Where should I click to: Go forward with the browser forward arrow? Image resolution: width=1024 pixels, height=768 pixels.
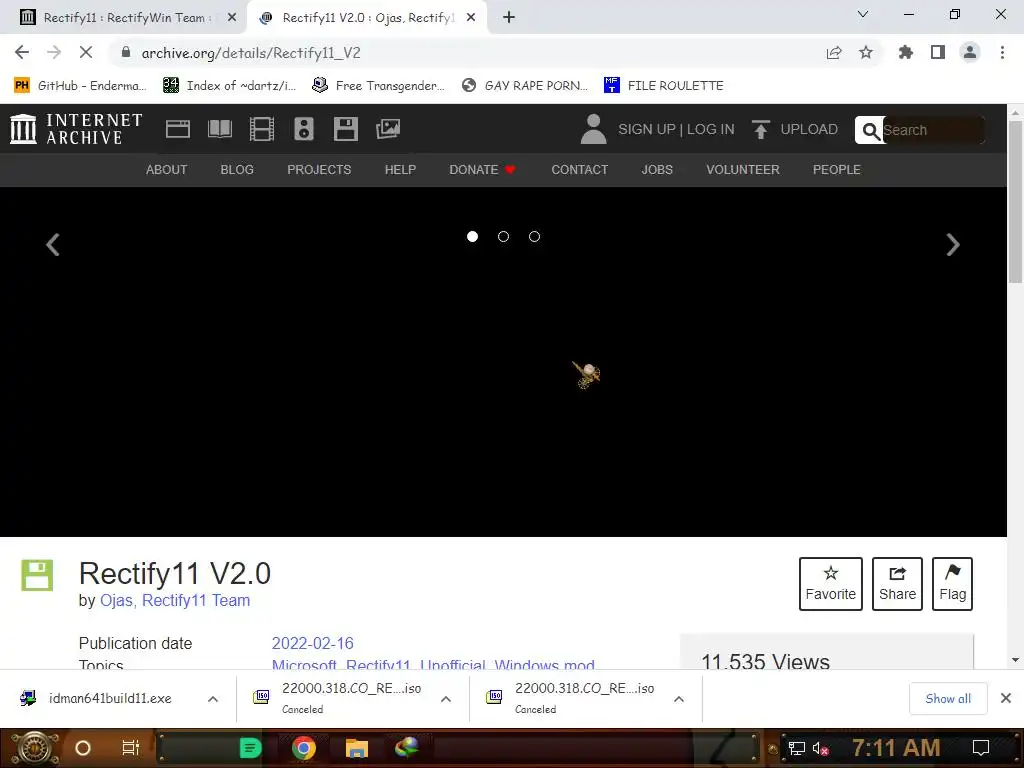[x=54, y=52]
